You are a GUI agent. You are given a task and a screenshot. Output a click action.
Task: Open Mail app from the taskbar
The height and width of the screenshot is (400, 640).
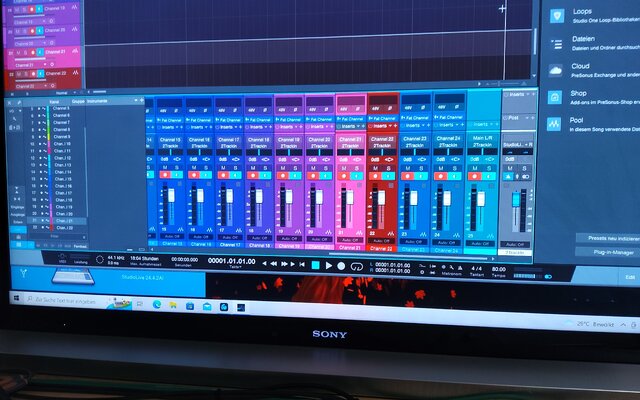coord(207,307)
